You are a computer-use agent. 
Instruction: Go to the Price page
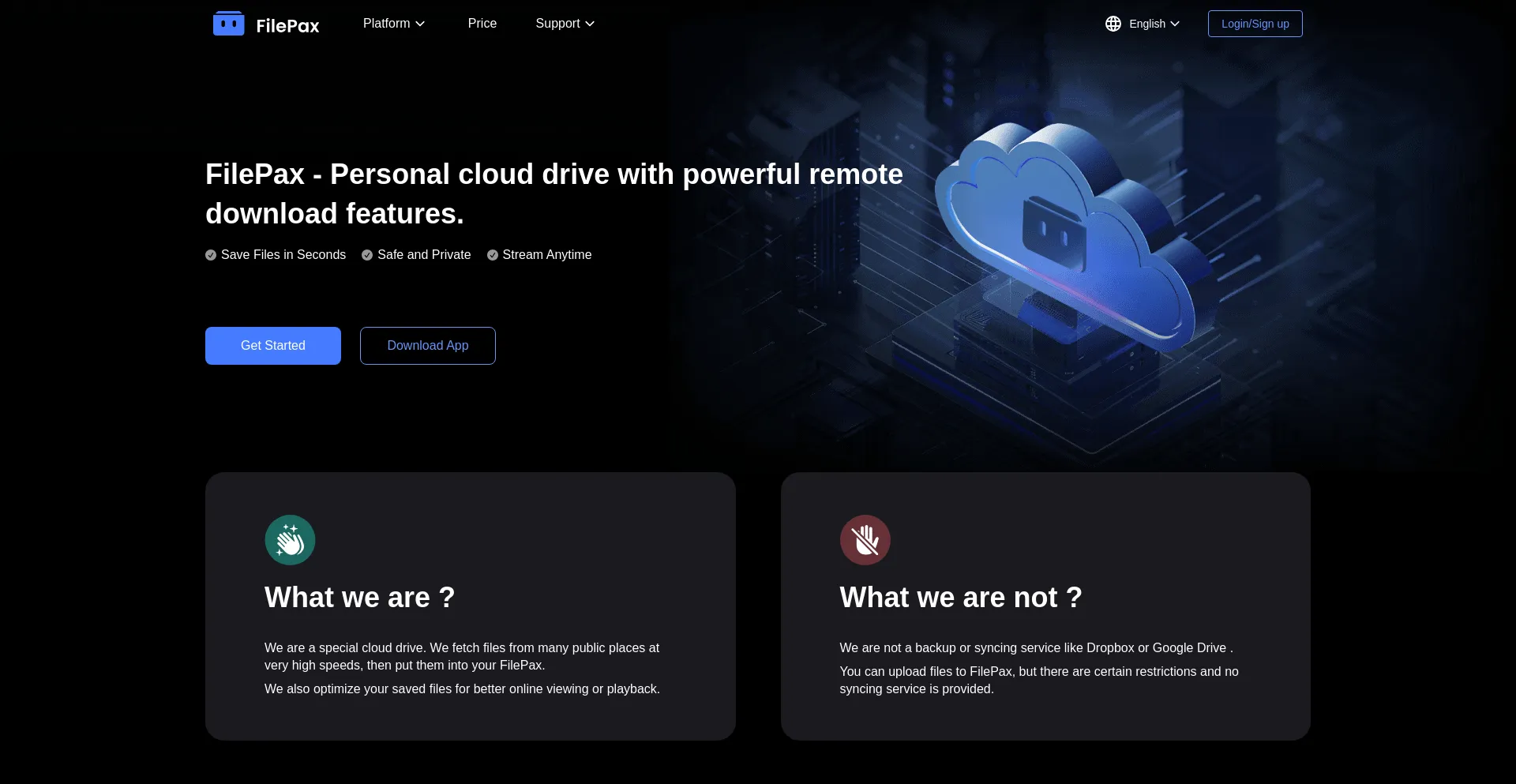[482, 24]
